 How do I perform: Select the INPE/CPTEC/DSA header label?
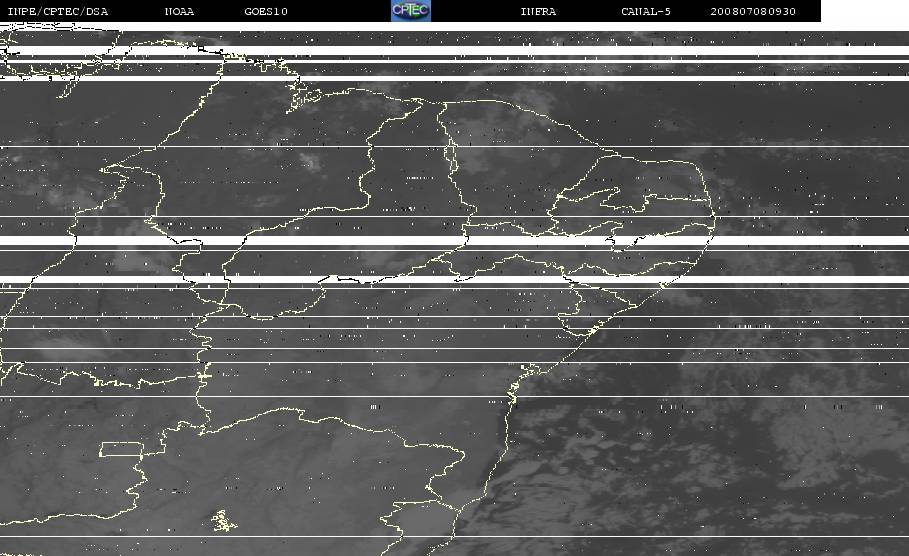pos(57,11)
